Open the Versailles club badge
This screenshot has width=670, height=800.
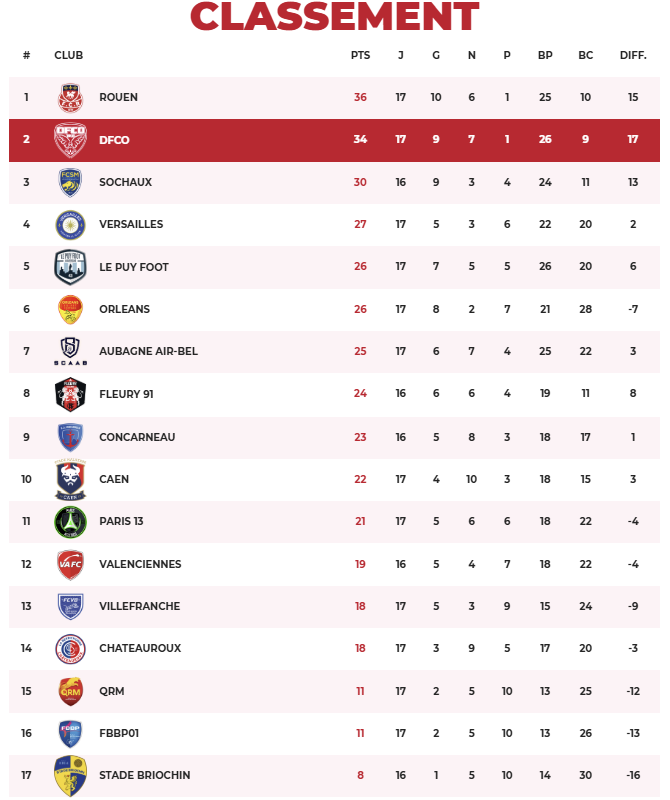point(71,224)
